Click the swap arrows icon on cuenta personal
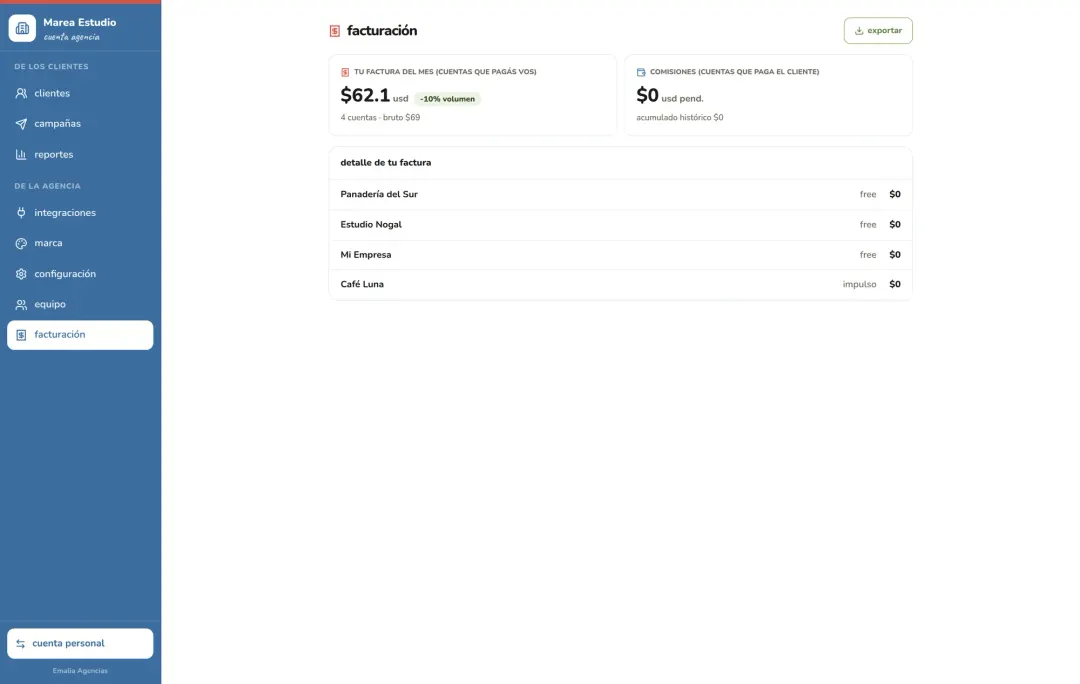 (x=21, y=643)
